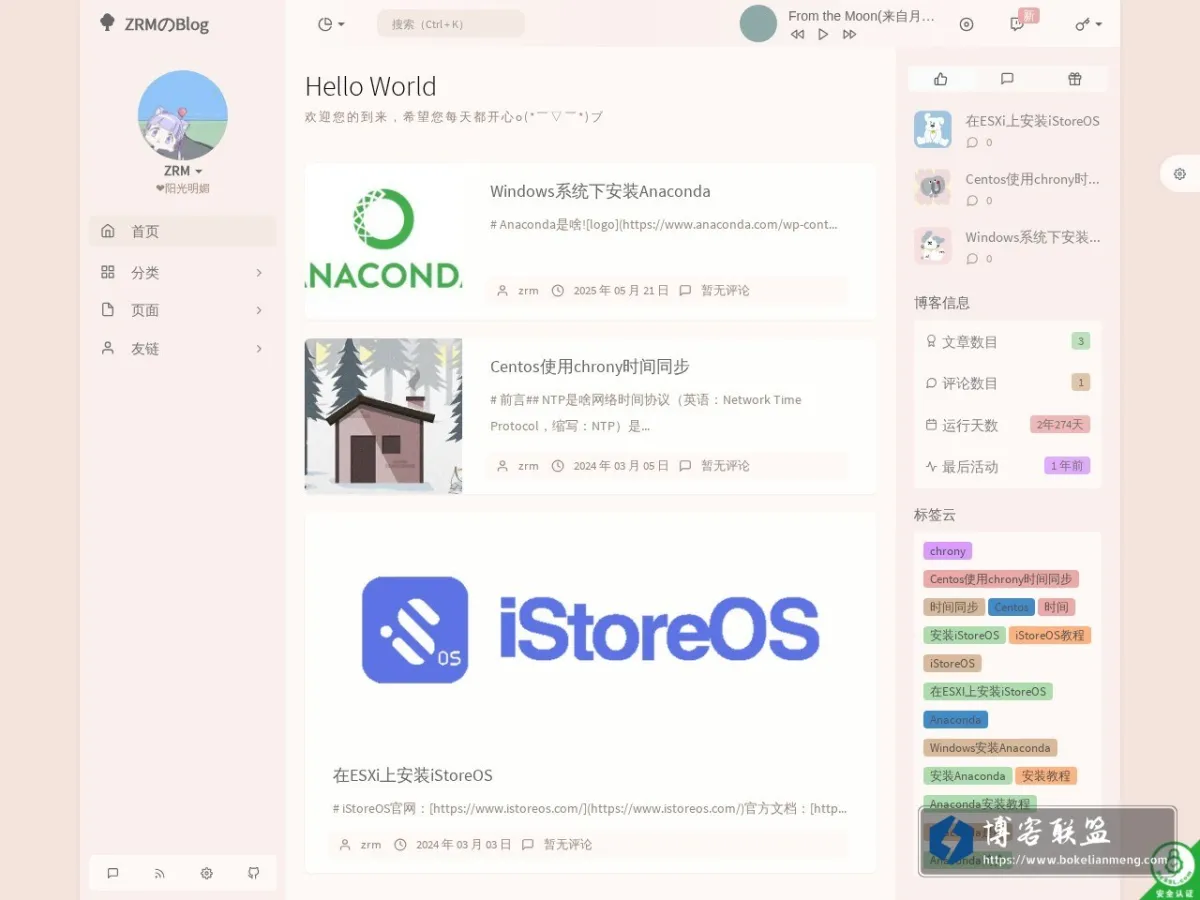The image size is (1200, 900).
Task: Open the target circle icon in header
Action: (x=966, y=24)
